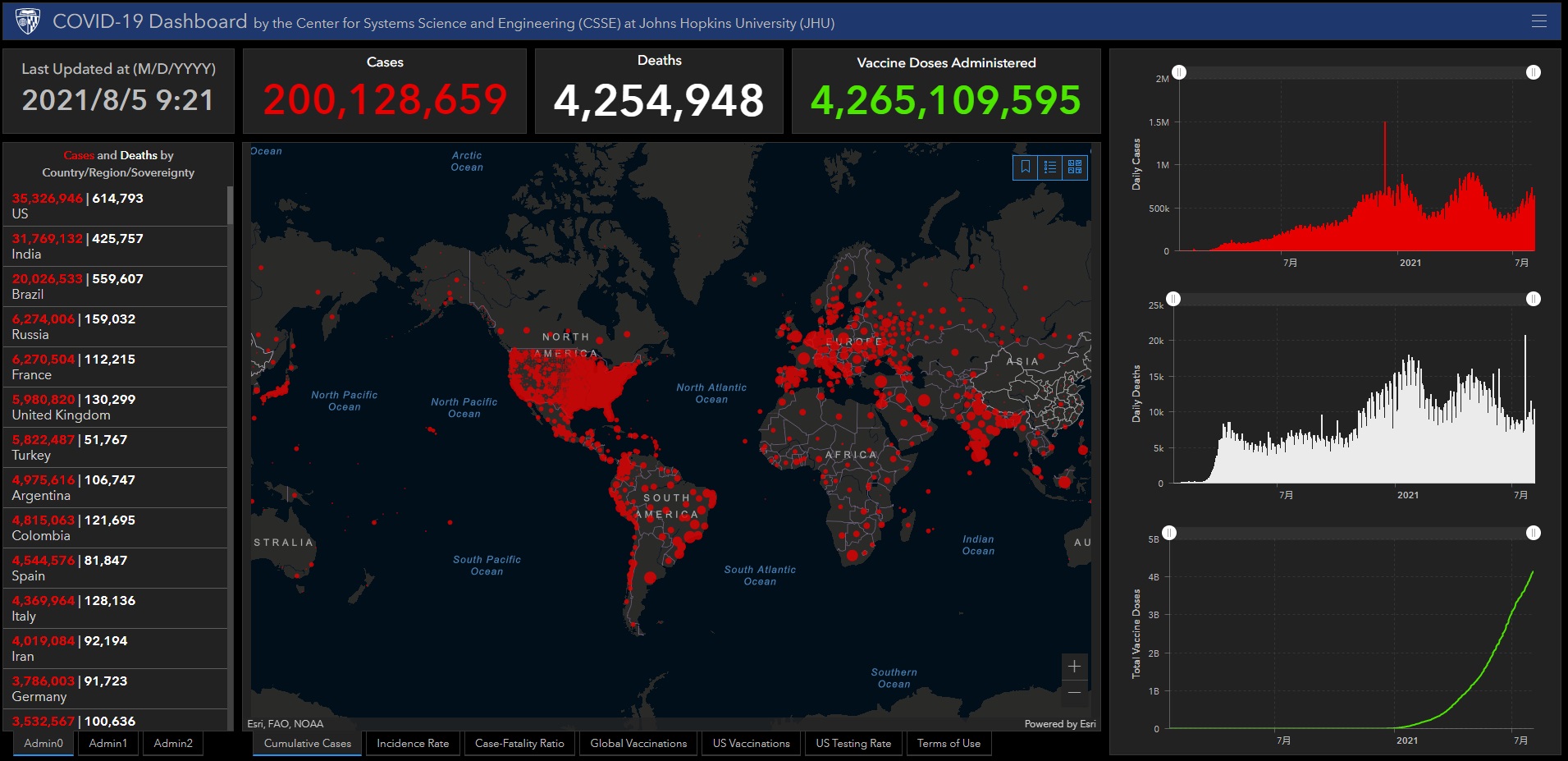The height and width of the screenshot is (761, 1568).
Task: Click the country list scrollbar
Action: tap(230, 205)
